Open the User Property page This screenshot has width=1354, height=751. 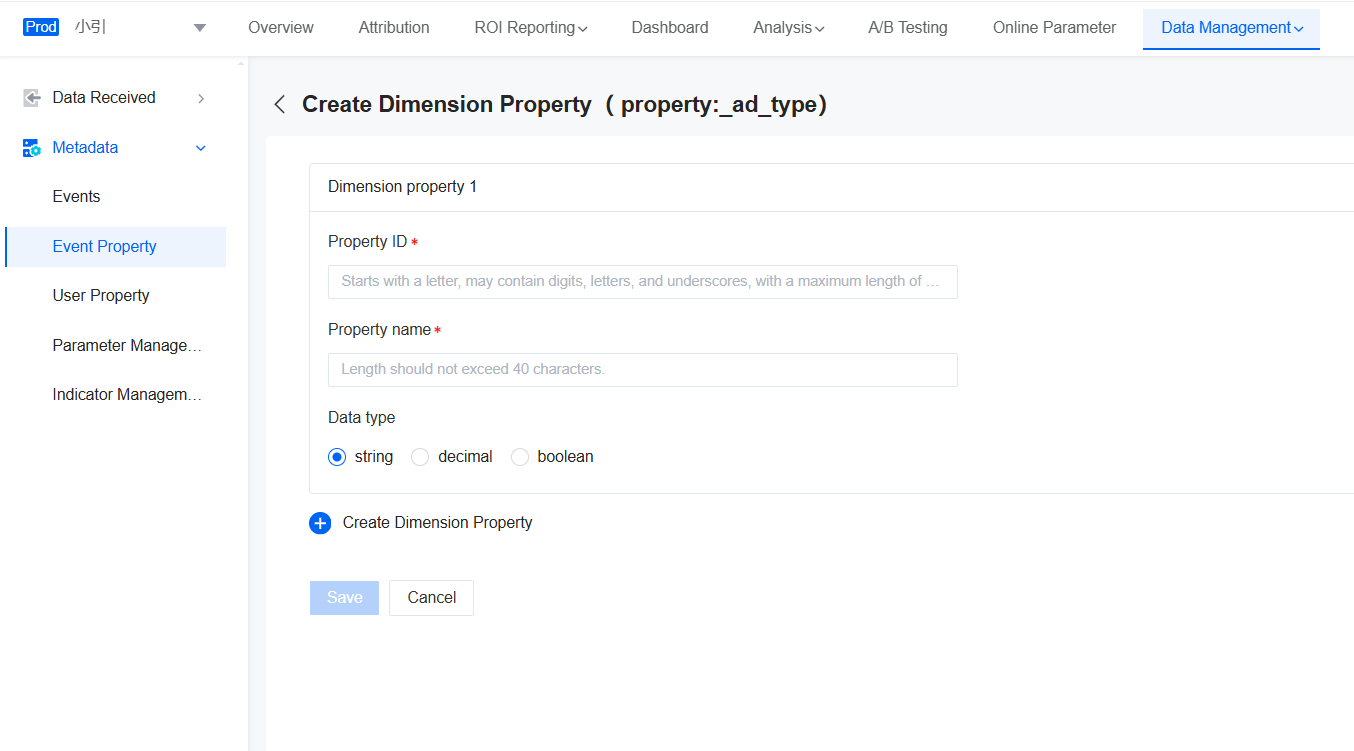pos(100,295)
